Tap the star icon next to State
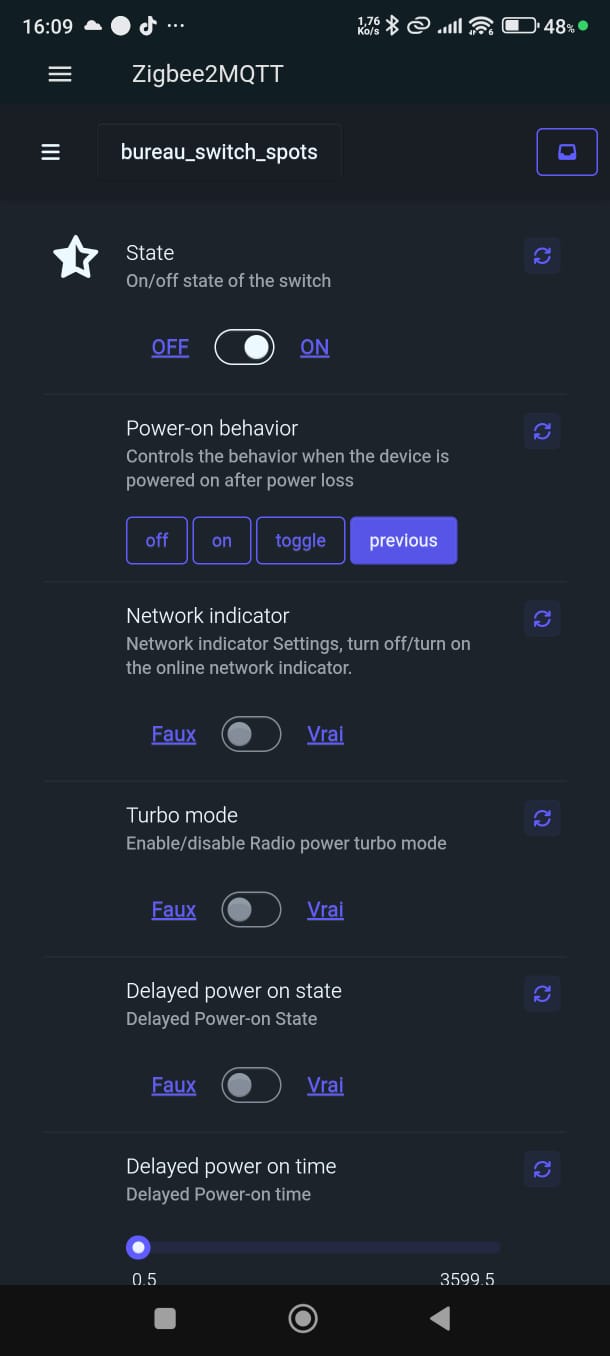 (76, 259)
